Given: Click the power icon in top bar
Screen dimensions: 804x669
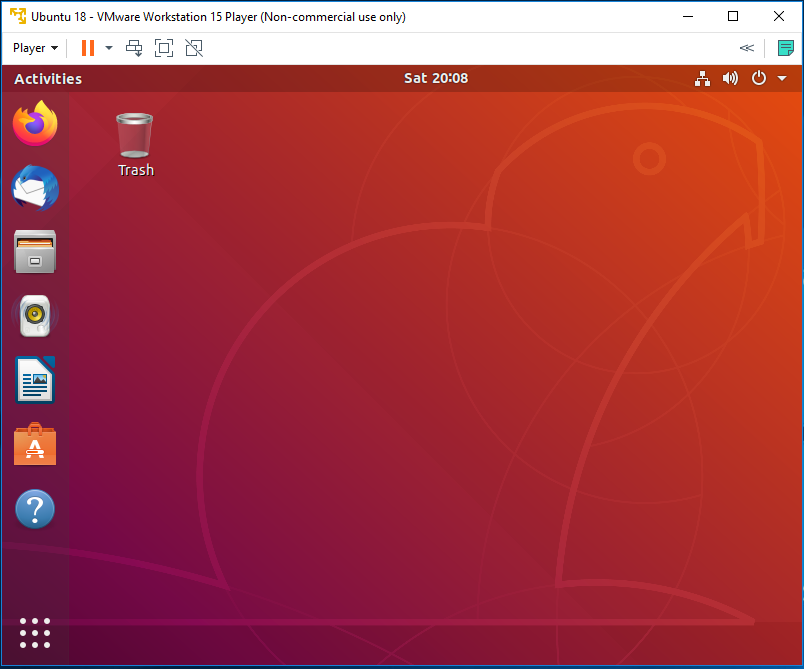Looking at the screenshot, I should pos(758,78).
